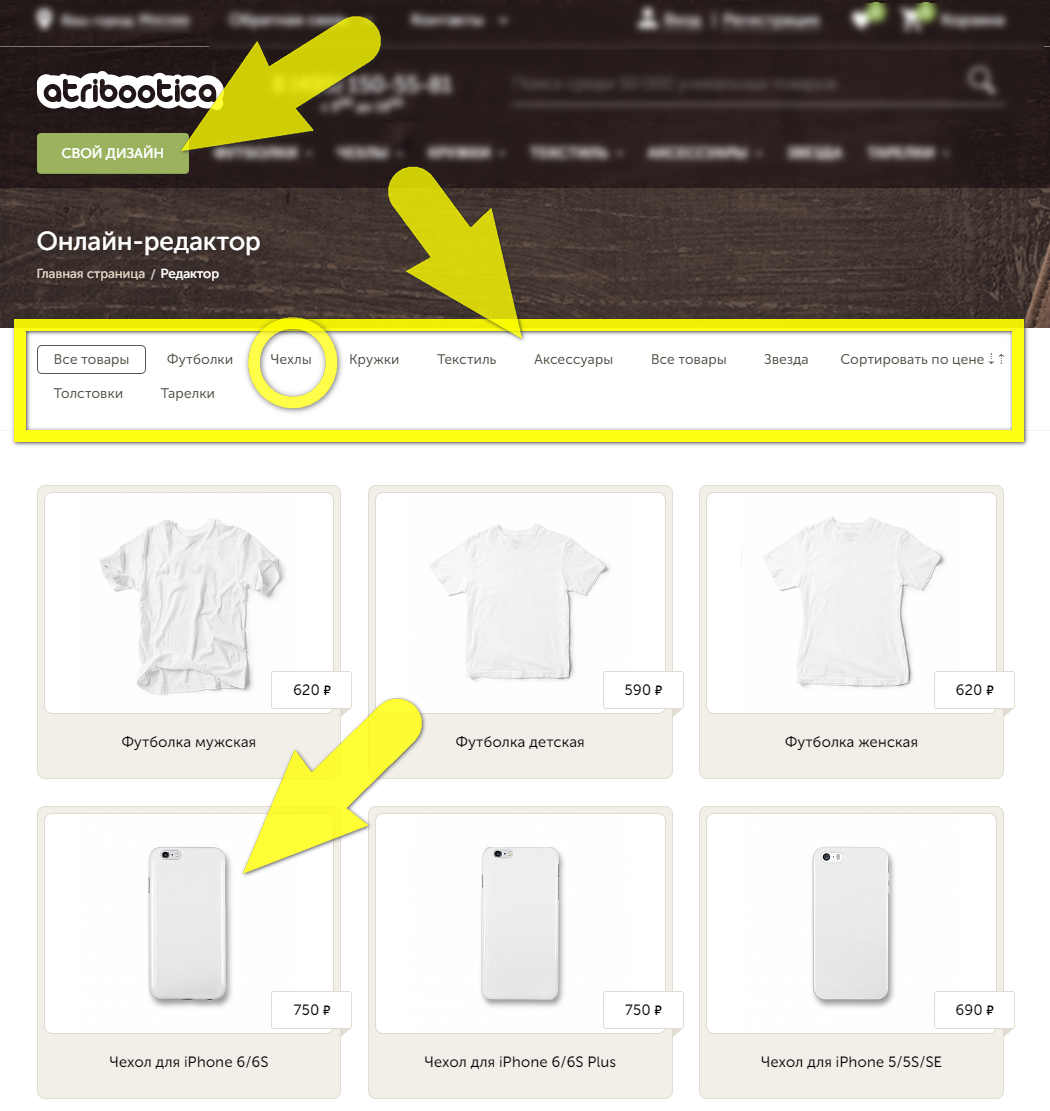Click the Главная страница breadcrumb link
This screenshot has width=1050, height=1111.
(x=91, y=273)
